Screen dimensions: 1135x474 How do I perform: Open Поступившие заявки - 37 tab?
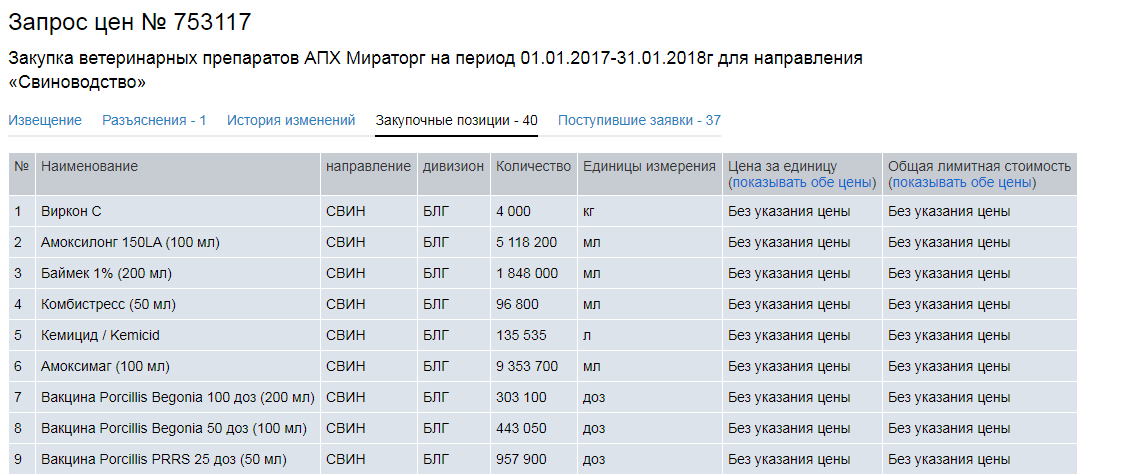click(639, 120)
